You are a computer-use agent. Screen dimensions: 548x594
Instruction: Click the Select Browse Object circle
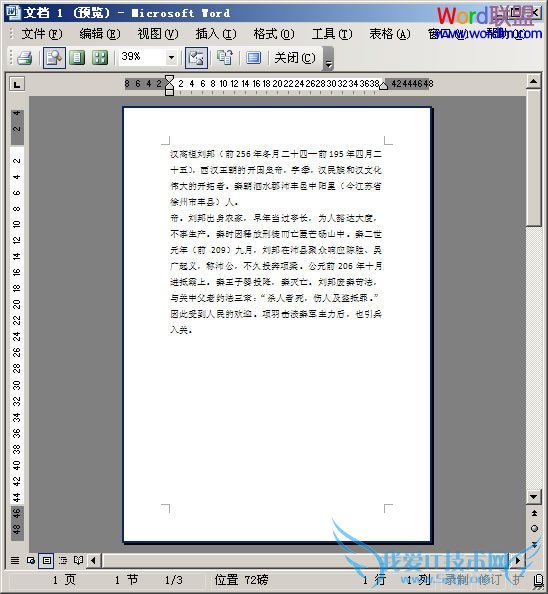[534, 528]
